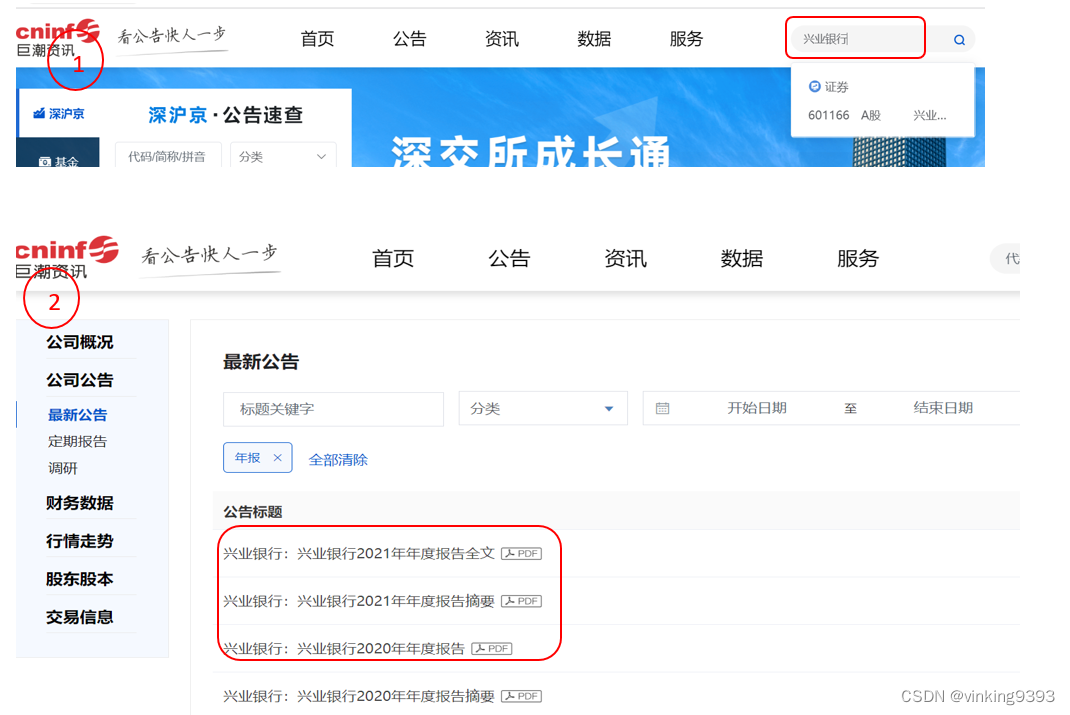Click 服务 in the top screenshot navigation
Screen dimensions: 1070x715
686,39
